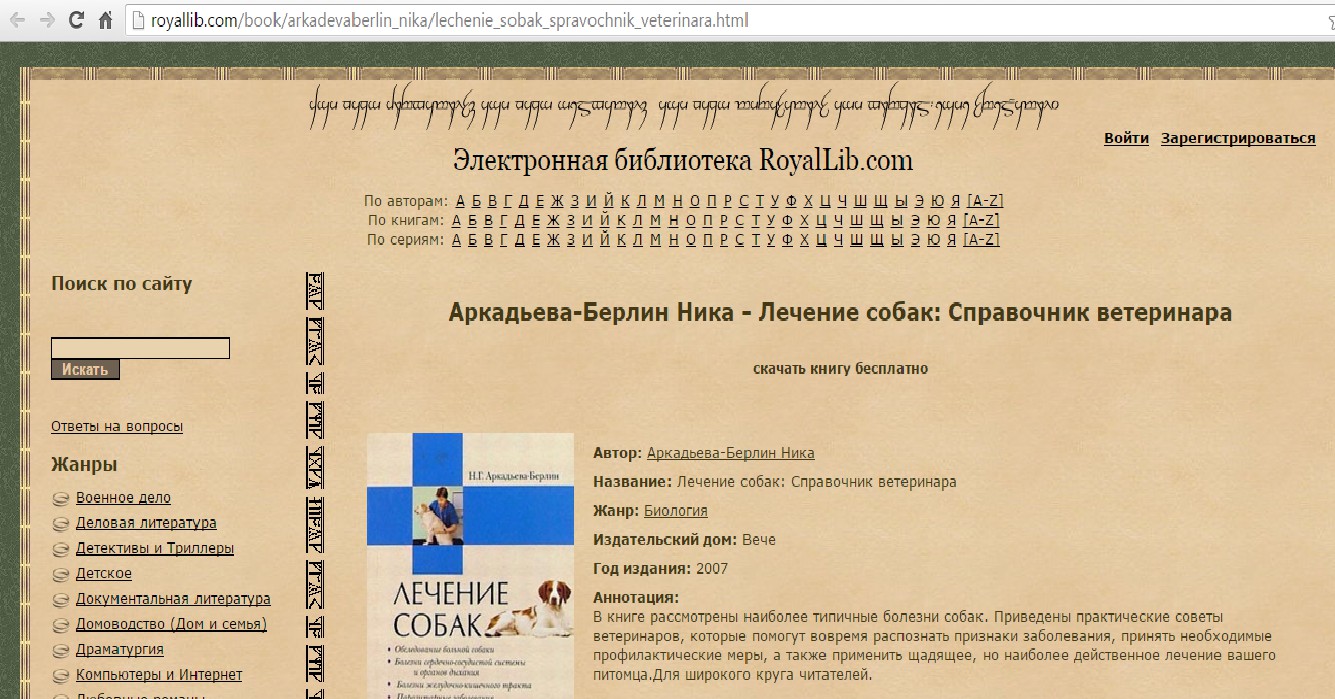Click the browser Forward arrow
The image size is (1335, 699).
coord(46,20)
